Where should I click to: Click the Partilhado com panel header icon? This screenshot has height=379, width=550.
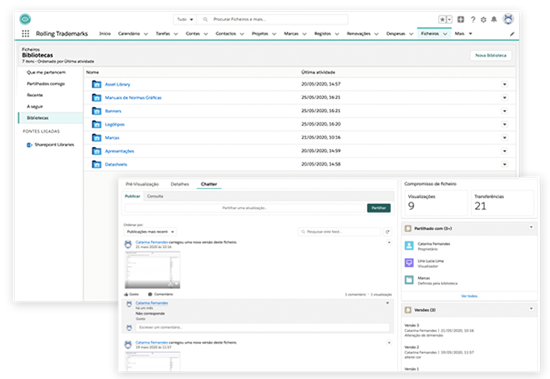point(408,228)
